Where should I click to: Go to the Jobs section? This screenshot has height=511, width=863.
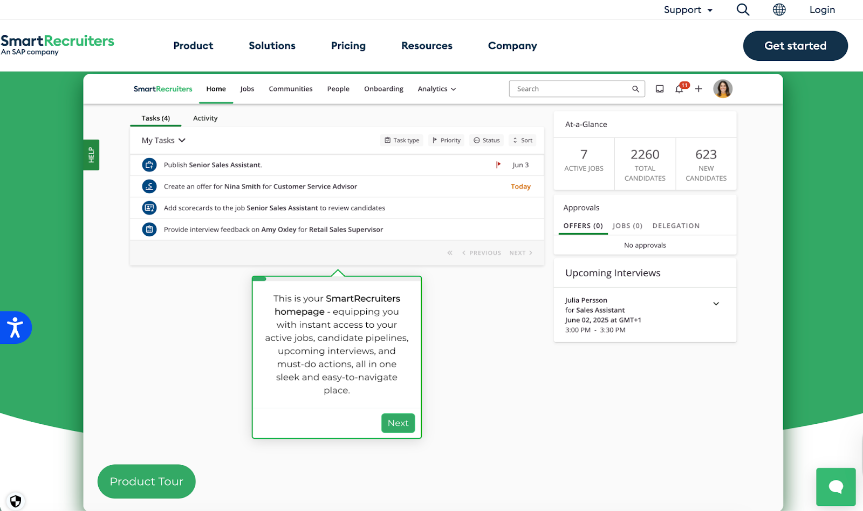[x=247, y=89]
